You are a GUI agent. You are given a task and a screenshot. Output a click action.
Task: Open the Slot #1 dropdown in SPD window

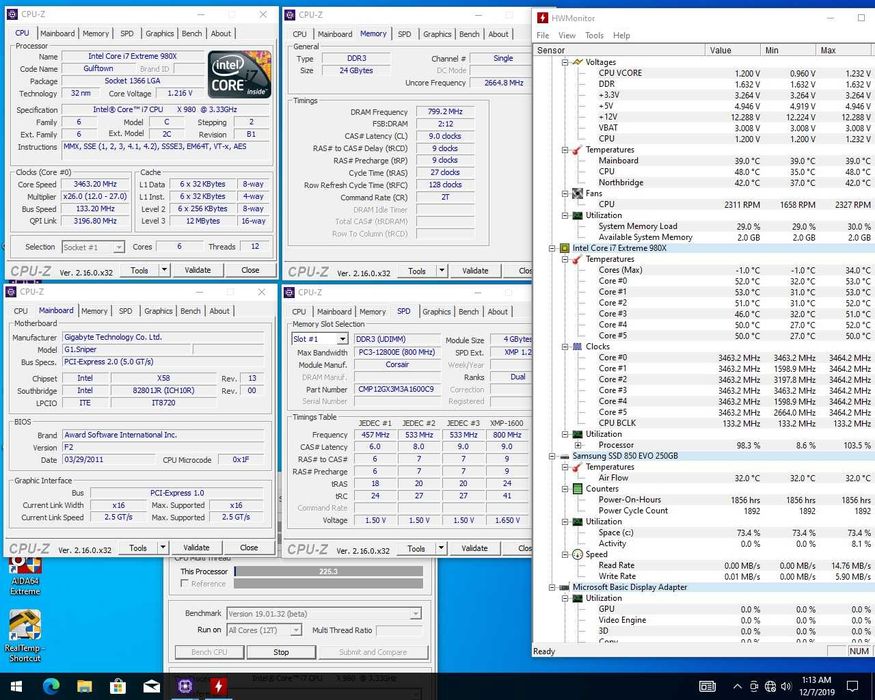point(342,339)
